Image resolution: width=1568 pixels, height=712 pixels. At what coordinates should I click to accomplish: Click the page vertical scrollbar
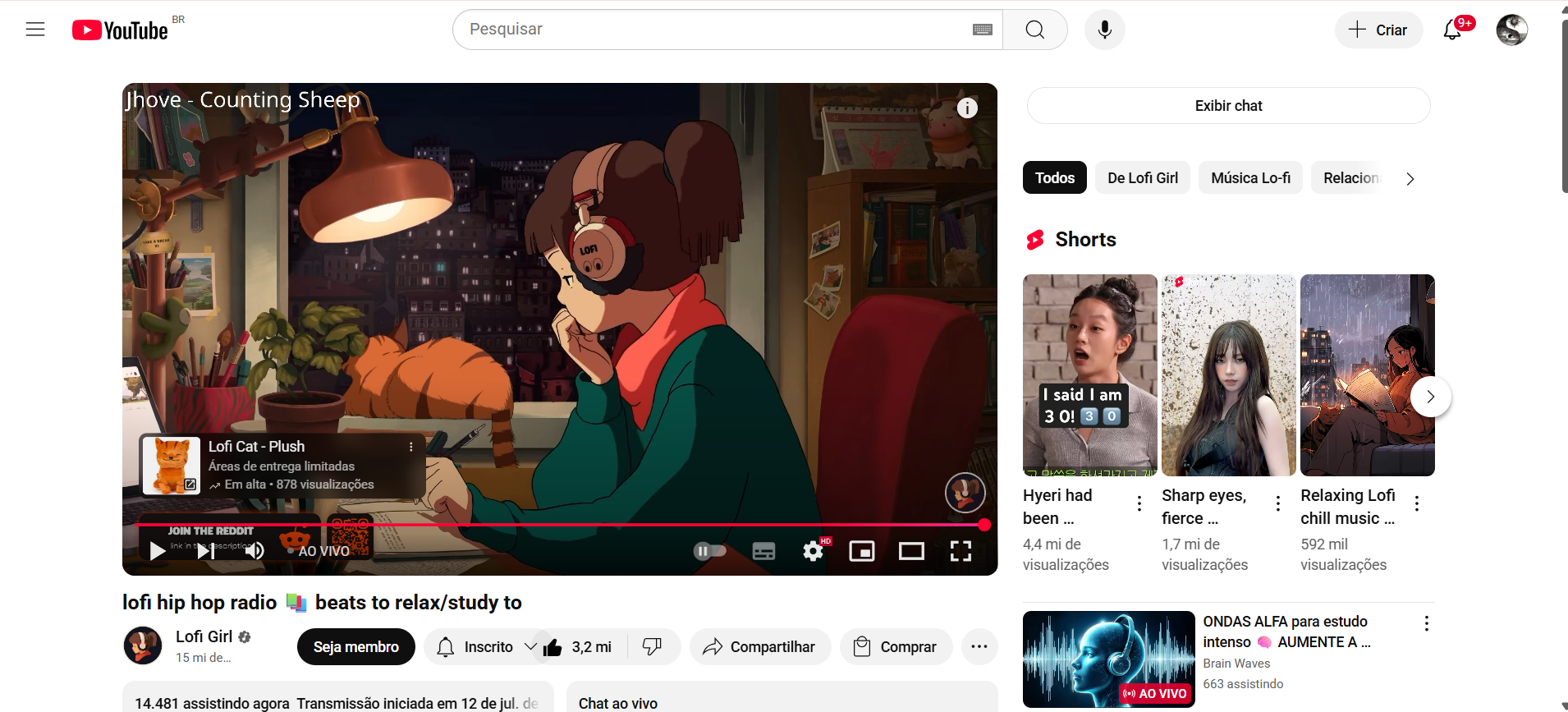pyautogui.click(x=1564, y=107)
